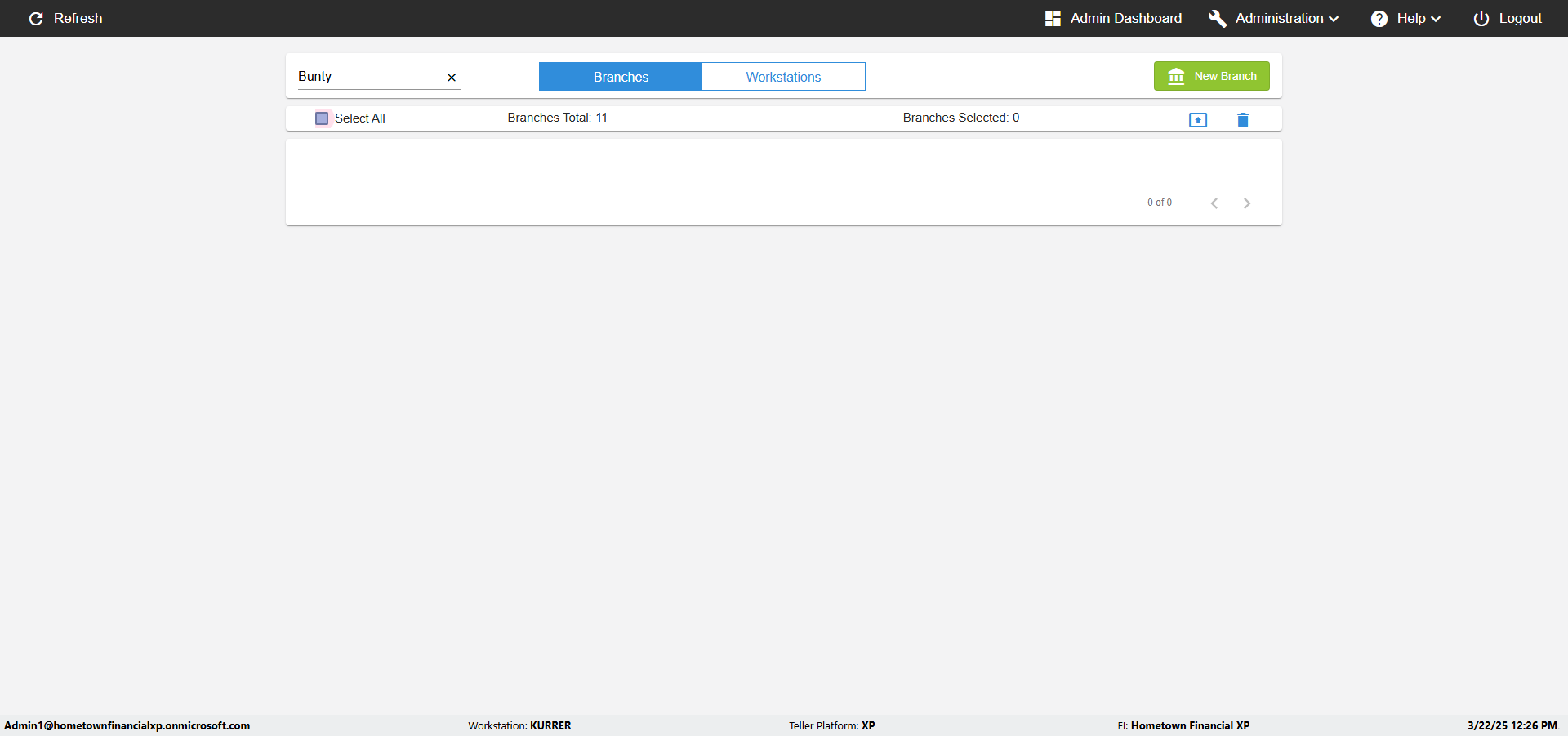Image resolution: width=1568 pixels, height=736 pixels.
Task: Click the Administration wrench icon
Action: [x=1218, y=18]
